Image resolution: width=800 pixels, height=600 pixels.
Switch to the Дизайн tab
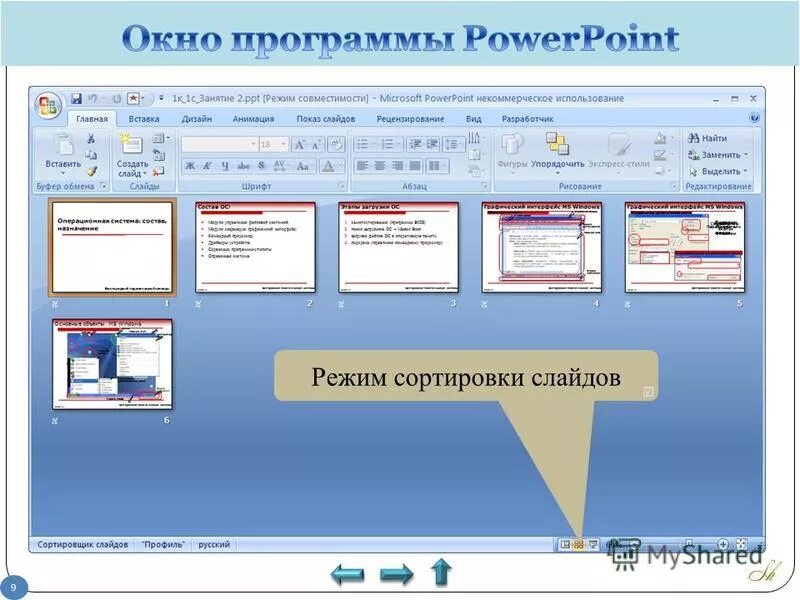[x=196, y=118]
